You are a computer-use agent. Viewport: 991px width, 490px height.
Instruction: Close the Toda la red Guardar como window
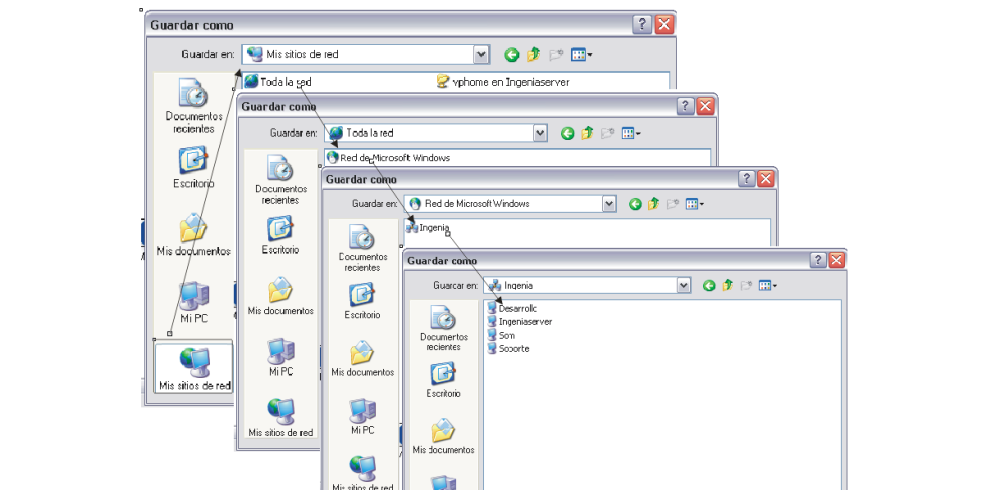tap(705, 106)
